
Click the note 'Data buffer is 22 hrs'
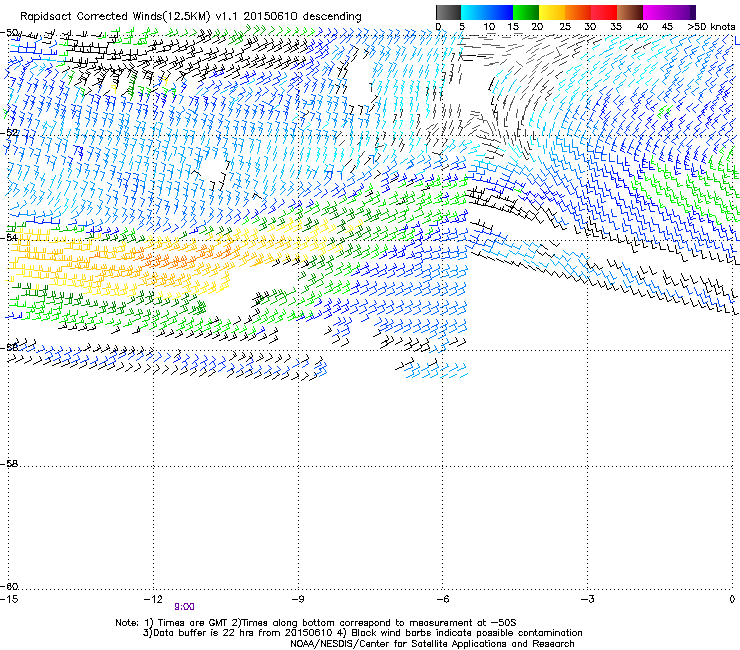pos(203,633)
